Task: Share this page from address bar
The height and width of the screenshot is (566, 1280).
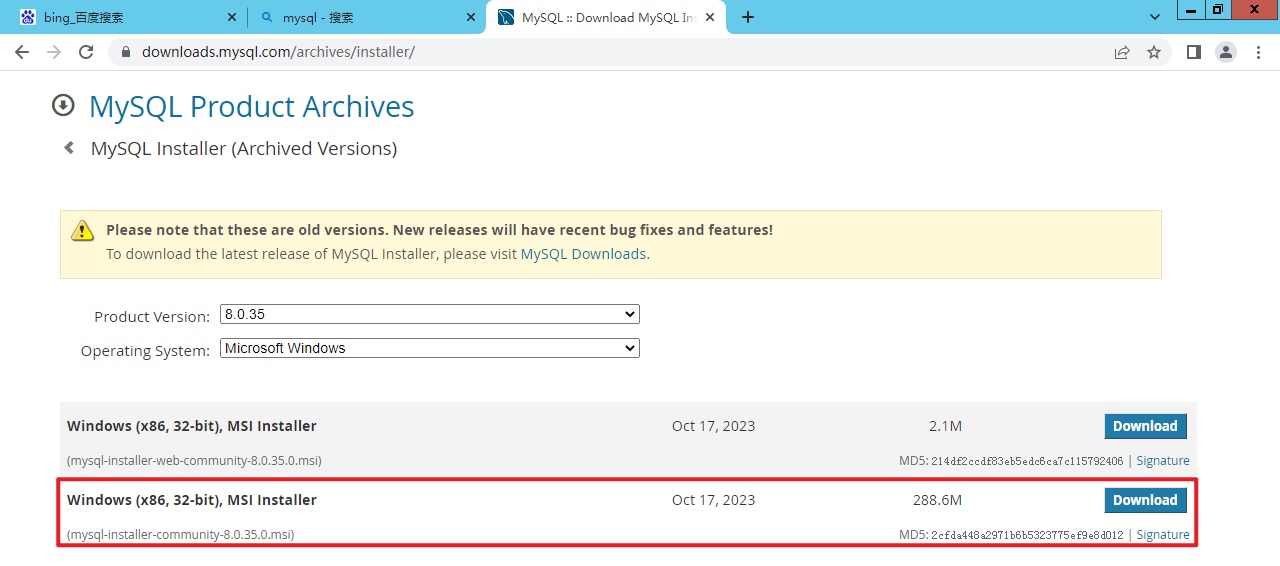Action: [x=1122, y=52]
